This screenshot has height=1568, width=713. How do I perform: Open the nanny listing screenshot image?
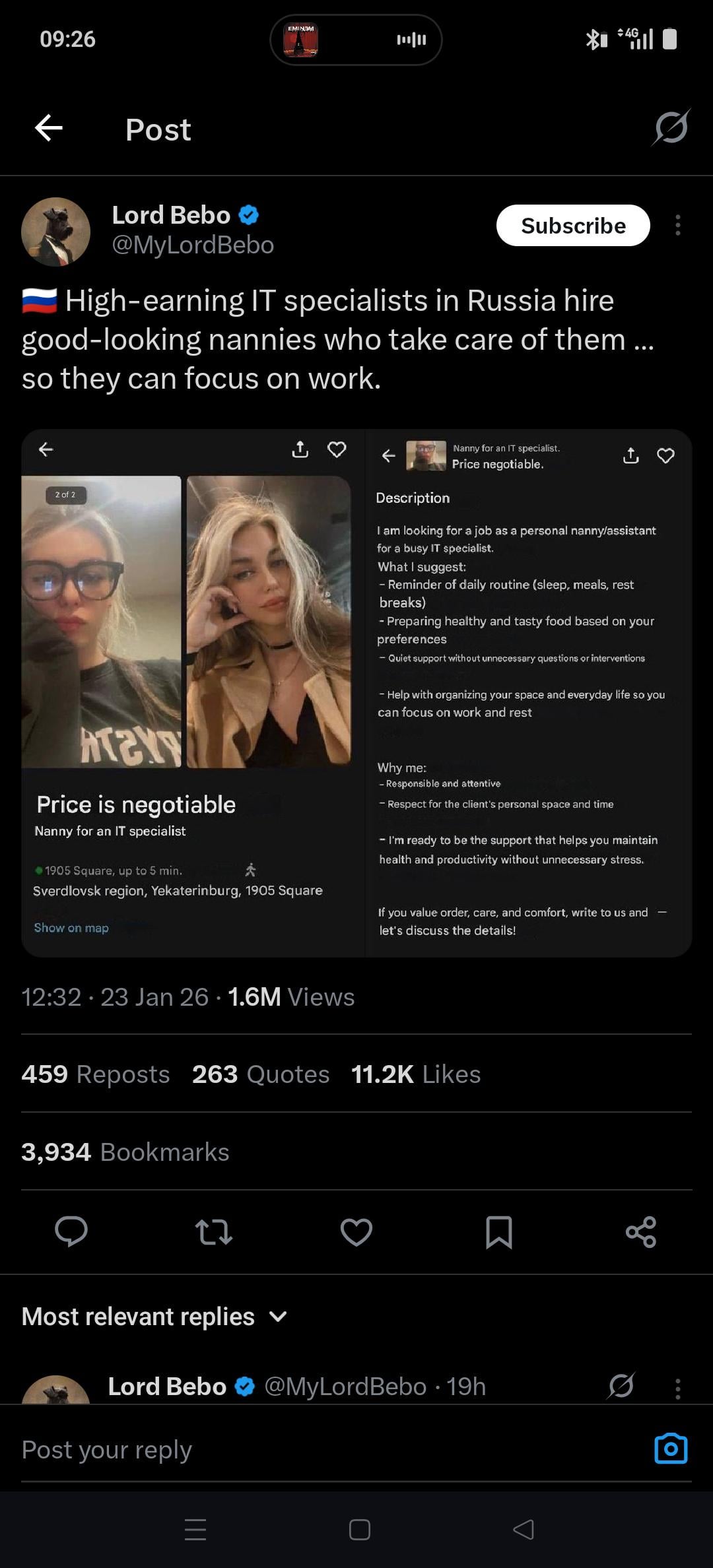pyautogui.click(x=356, y=693)
